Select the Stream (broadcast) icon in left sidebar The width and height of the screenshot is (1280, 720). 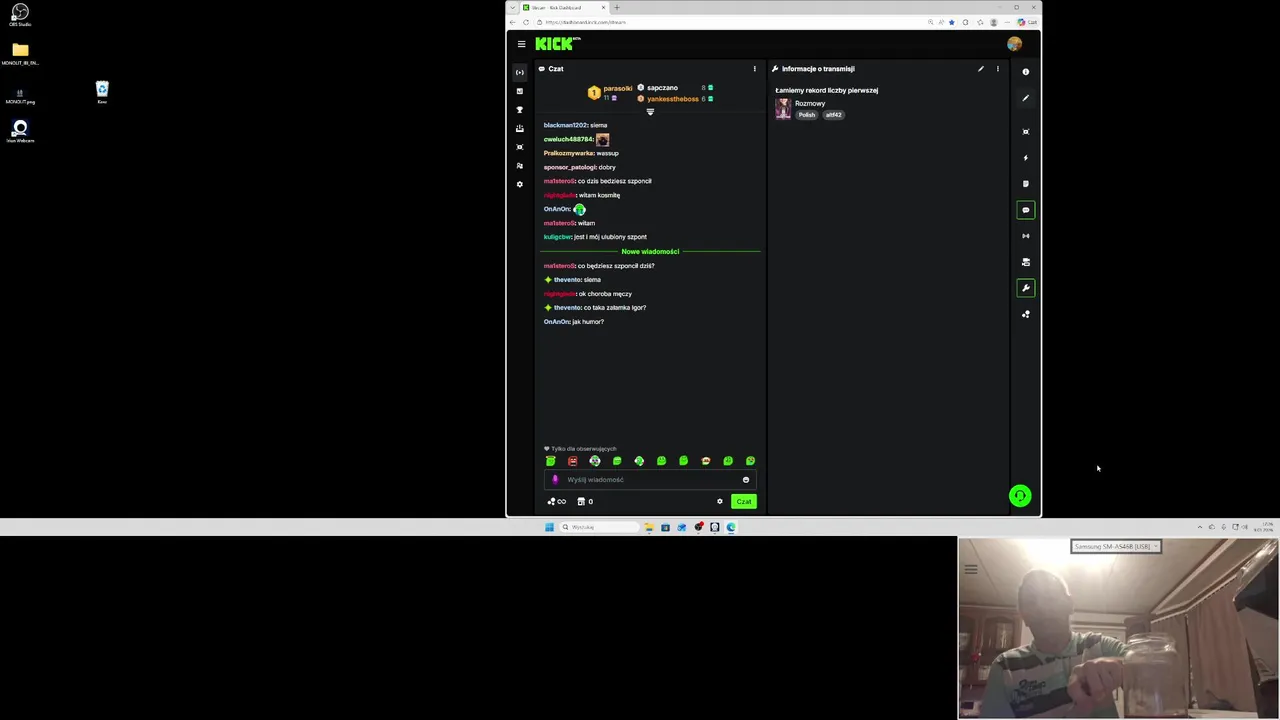click(x=519, y=72)
